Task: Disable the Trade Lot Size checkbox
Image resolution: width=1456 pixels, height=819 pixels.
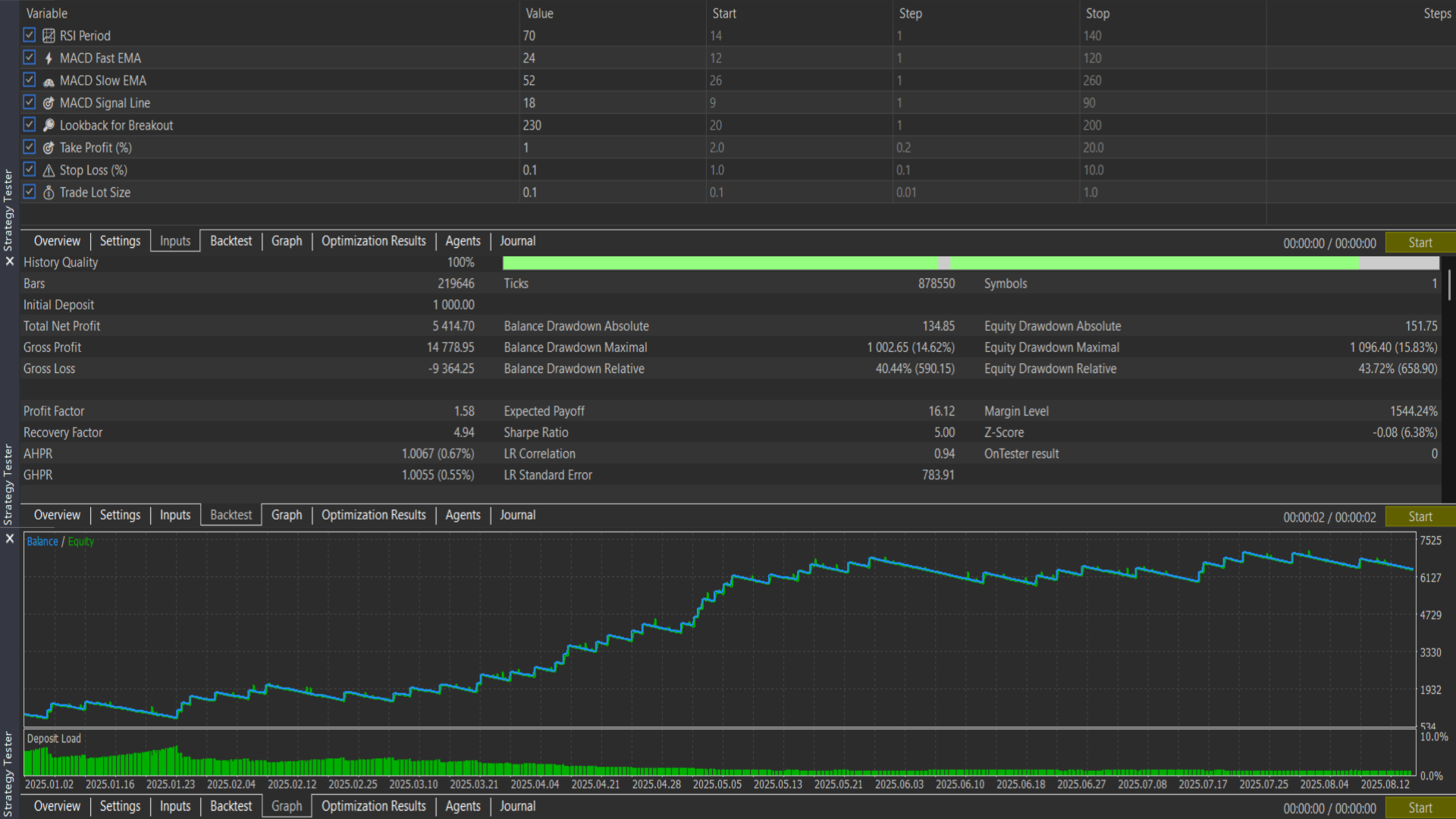Action: coord(30,192)
